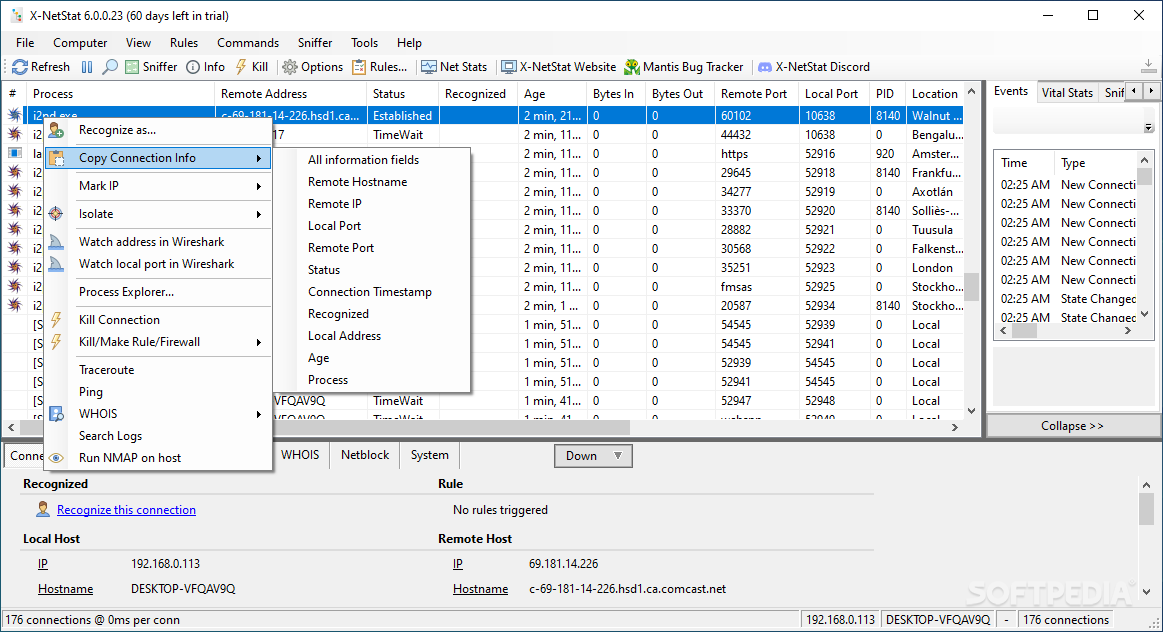
Task: Open Net Stats from the toolbar
Action: point(454,67)
